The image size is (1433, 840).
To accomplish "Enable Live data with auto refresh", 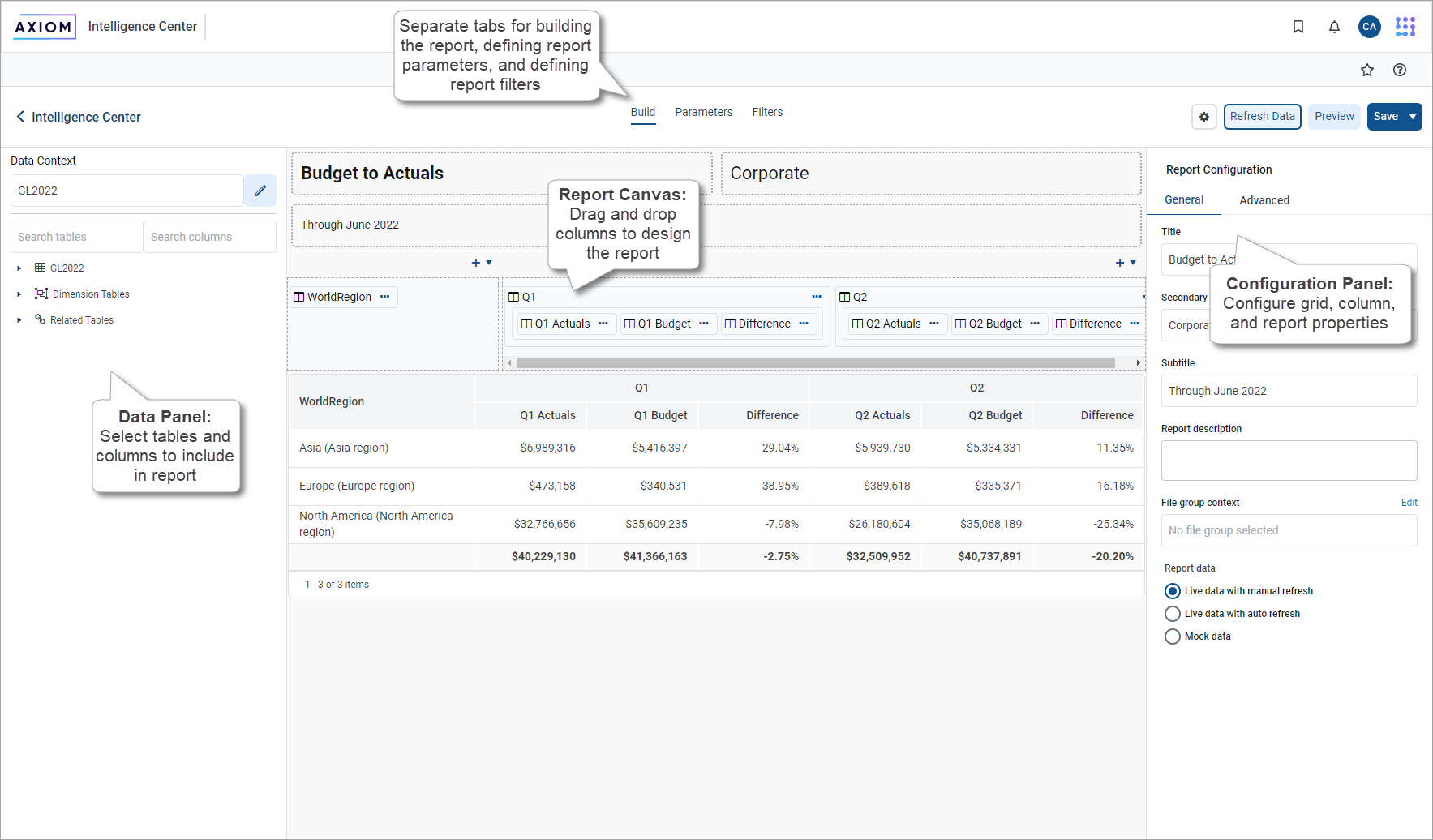I will pos(1173,614).
